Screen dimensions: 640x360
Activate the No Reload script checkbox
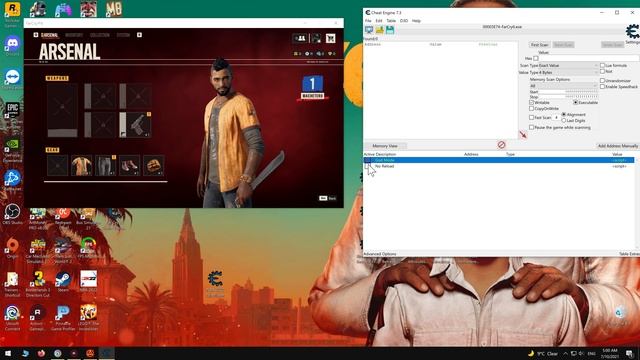pos(367,167)
